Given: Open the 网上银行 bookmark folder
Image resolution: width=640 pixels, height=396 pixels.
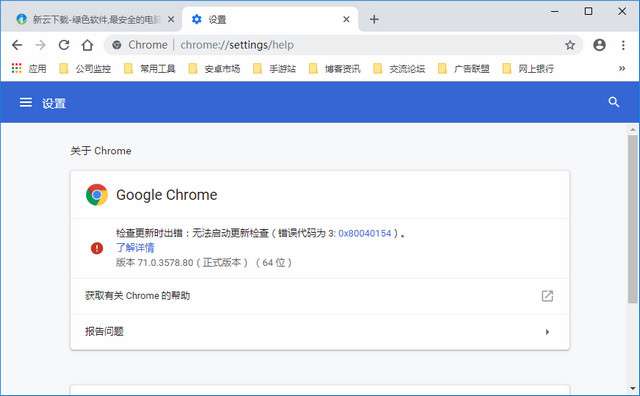Looking at the screenshot, I should click(x=528, y=68).
